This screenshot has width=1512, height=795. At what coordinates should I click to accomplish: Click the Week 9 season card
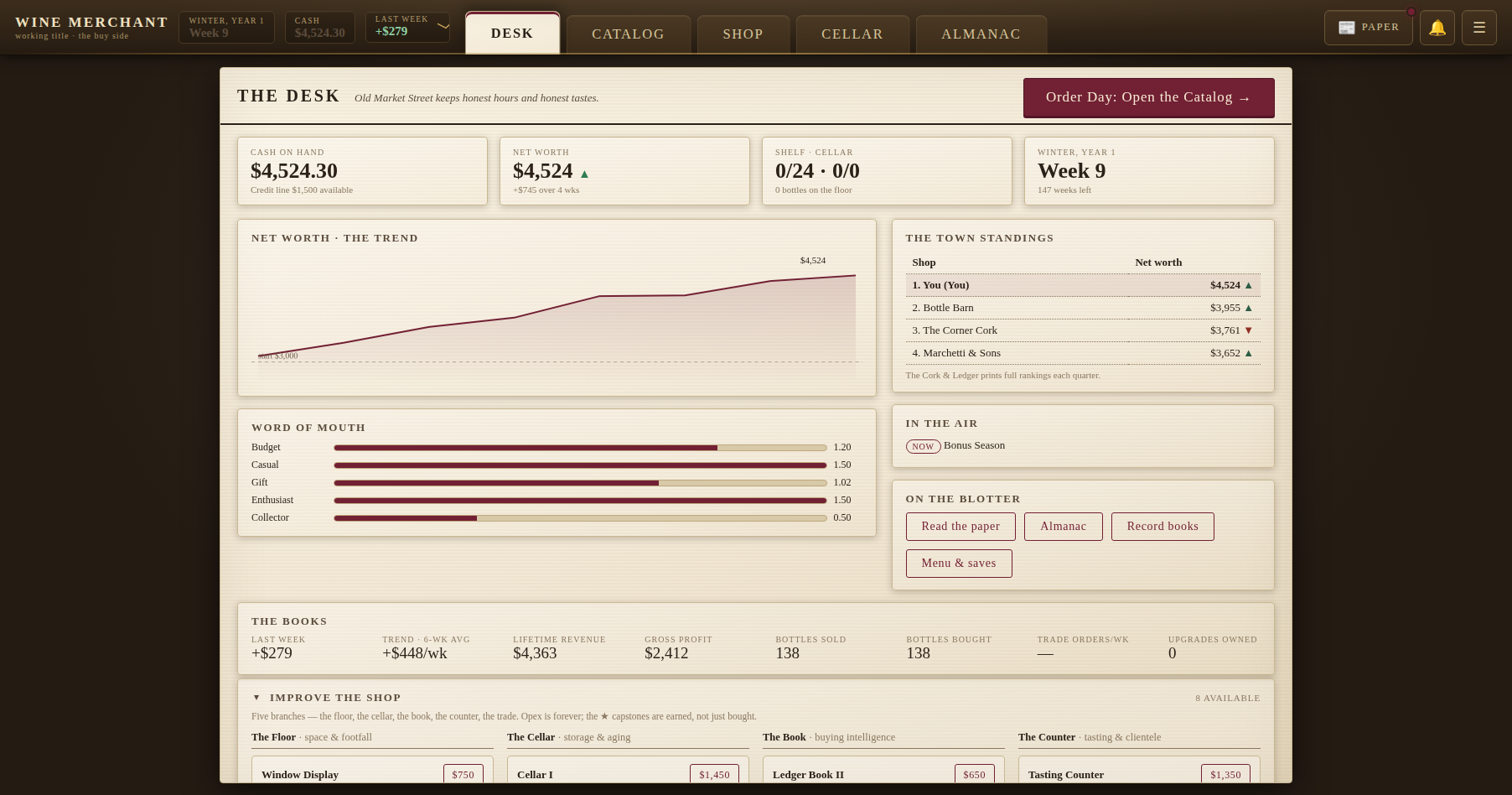1149,171
